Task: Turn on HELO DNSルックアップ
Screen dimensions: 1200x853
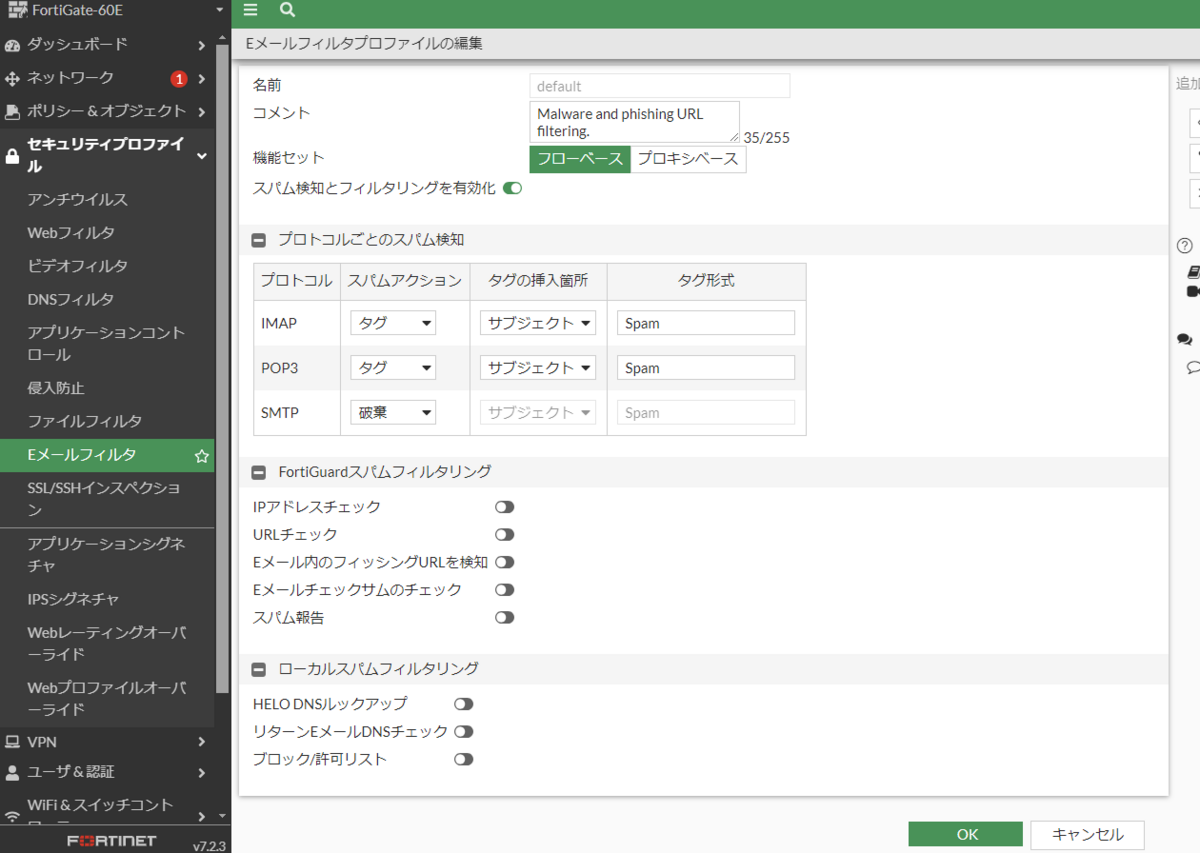Action: (x=463, y=703)
